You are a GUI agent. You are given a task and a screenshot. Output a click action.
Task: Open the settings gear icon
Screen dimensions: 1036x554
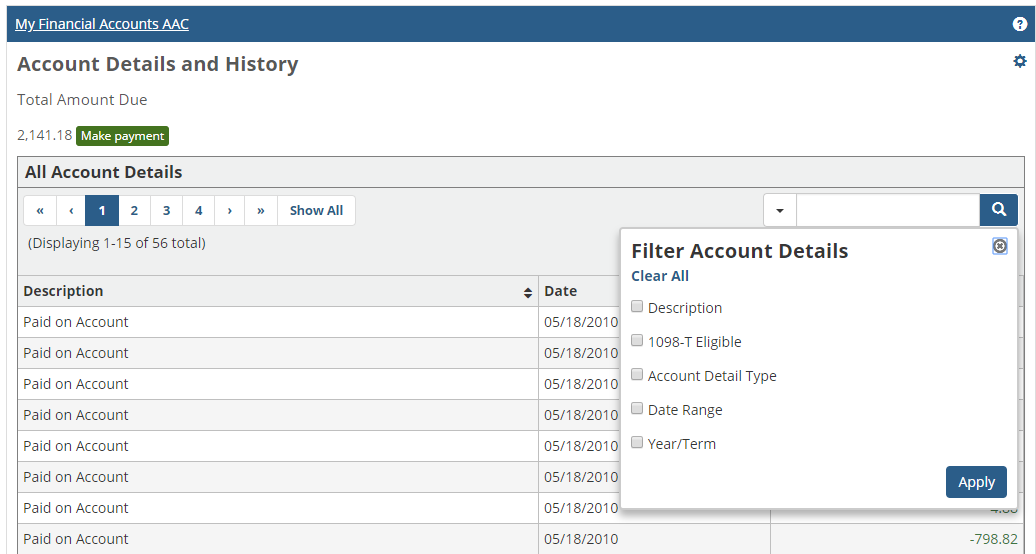point(1019,62)
